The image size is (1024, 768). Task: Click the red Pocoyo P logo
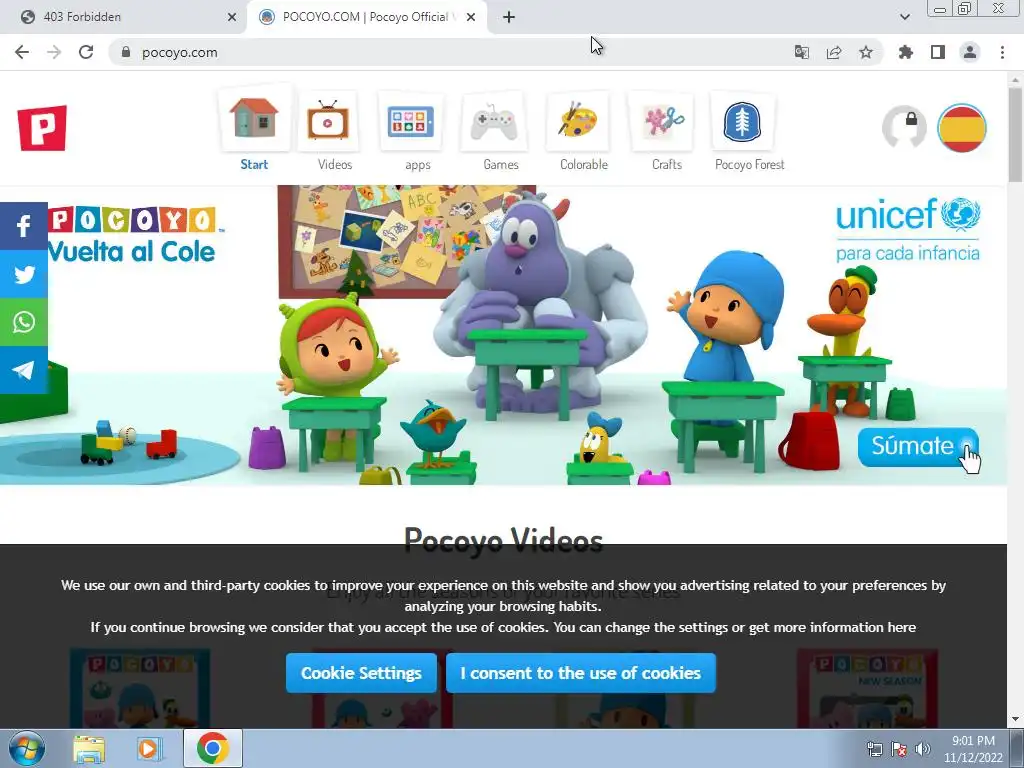(x=42, y=128)
